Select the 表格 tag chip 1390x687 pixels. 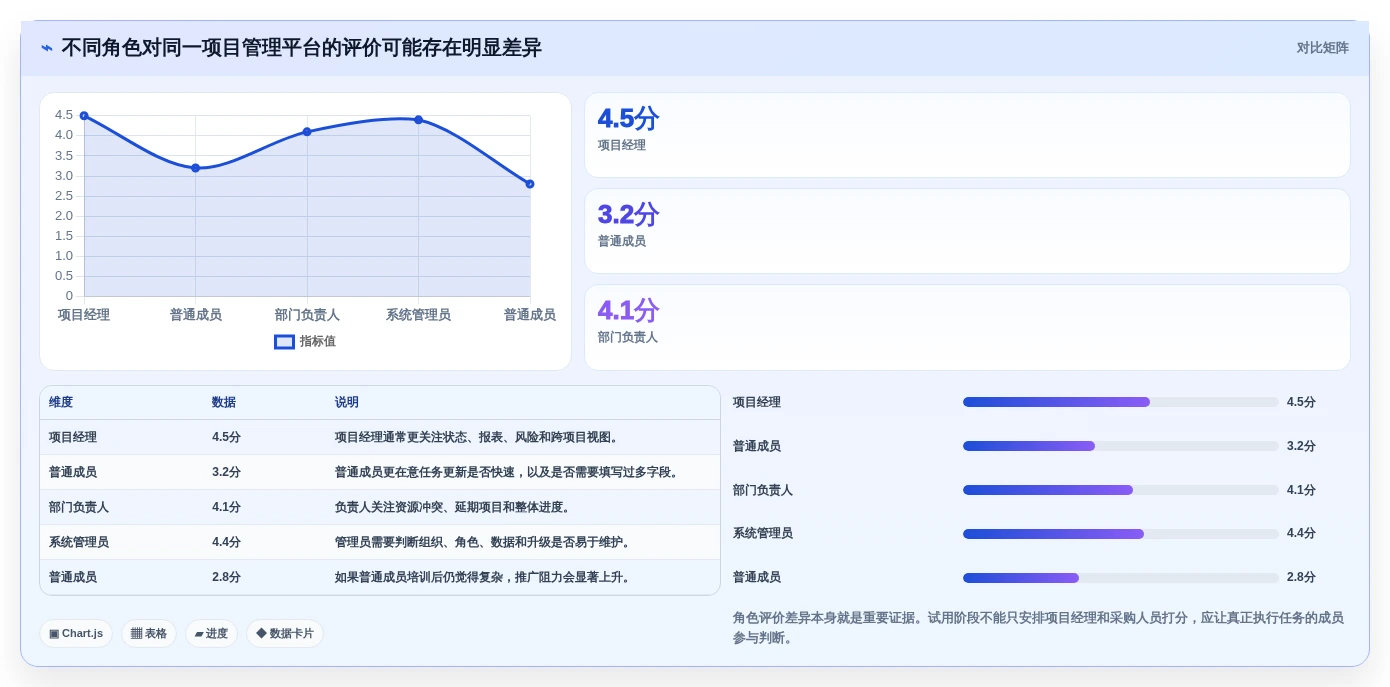(x=149, y=634)
